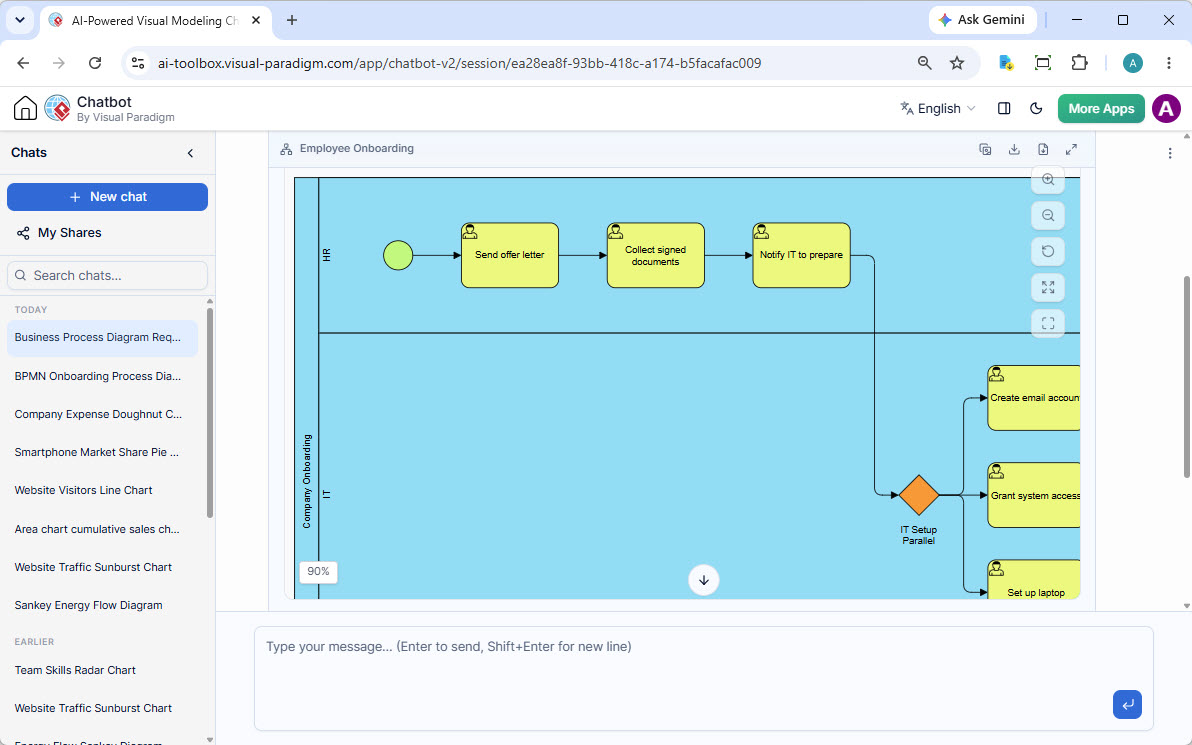Open BPMN Onboarding Process Dia... chat
The height and width of the screenshot is (745, 1192).
(x=102, y=376)
